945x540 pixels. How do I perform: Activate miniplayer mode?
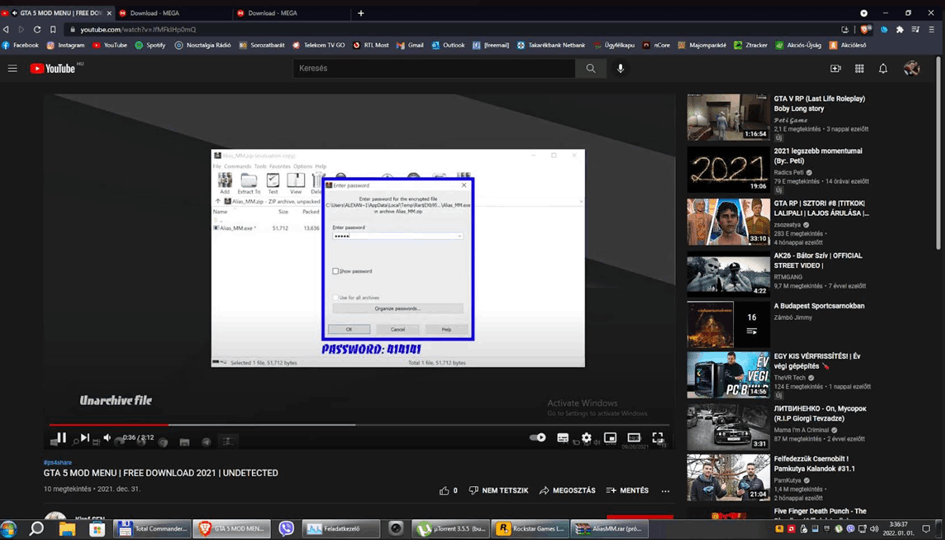[x=610, y=438]
